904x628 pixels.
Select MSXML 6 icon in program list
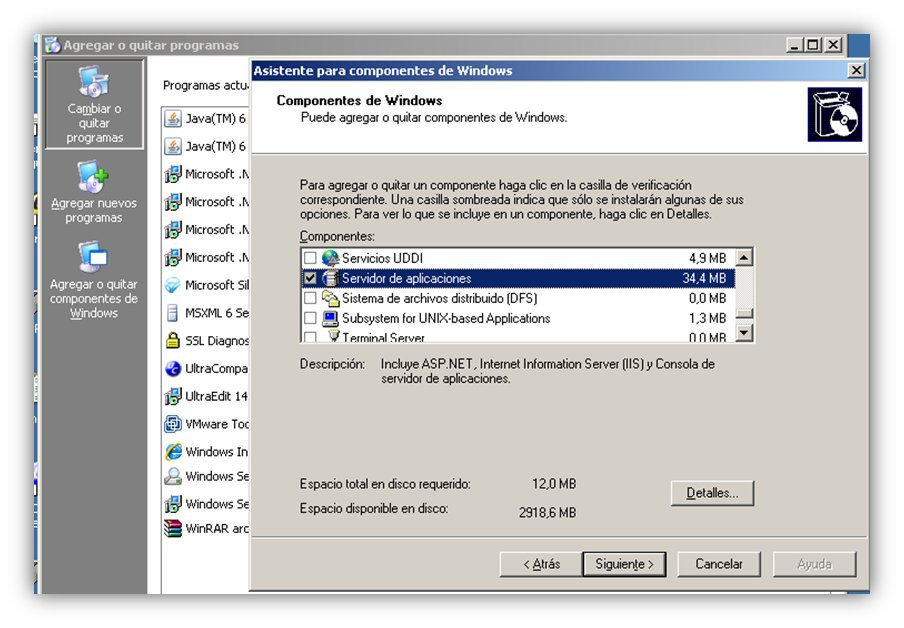[x=172, y=313]
